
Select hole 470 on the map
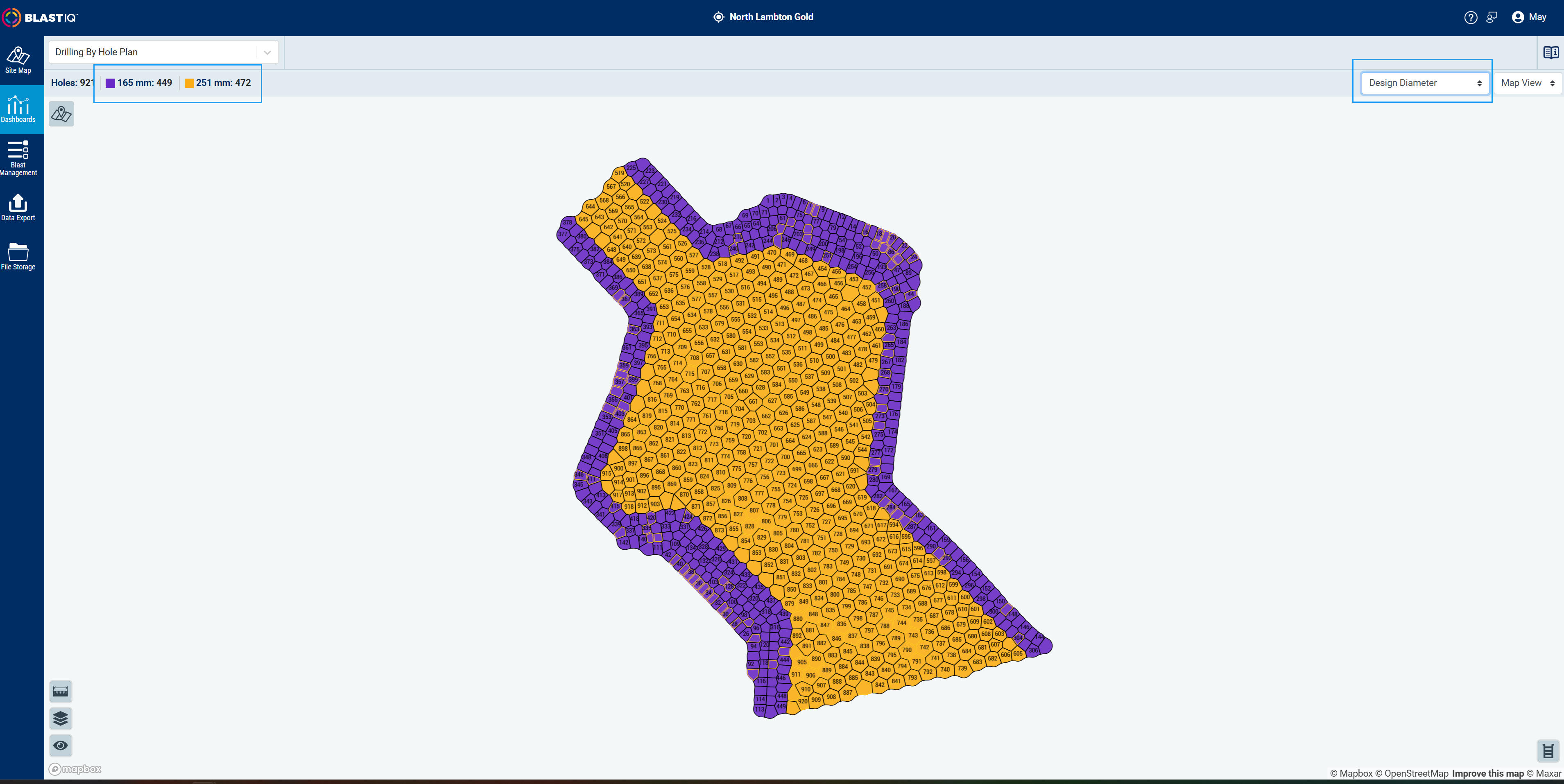click(772, 253)
